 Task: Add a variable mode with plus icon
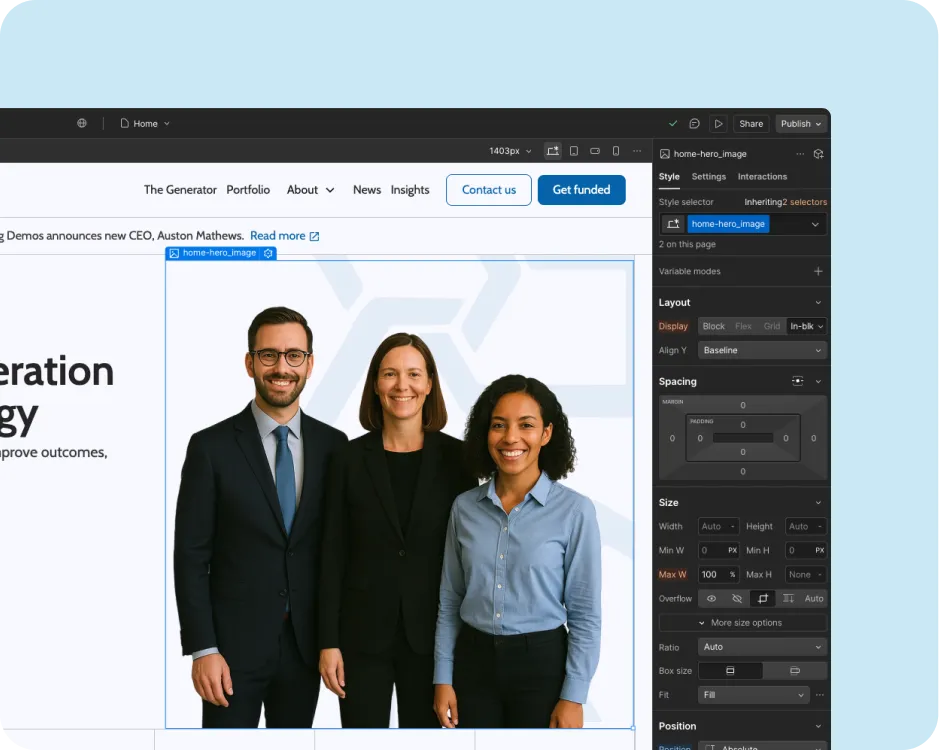click(x=818, y=271)
